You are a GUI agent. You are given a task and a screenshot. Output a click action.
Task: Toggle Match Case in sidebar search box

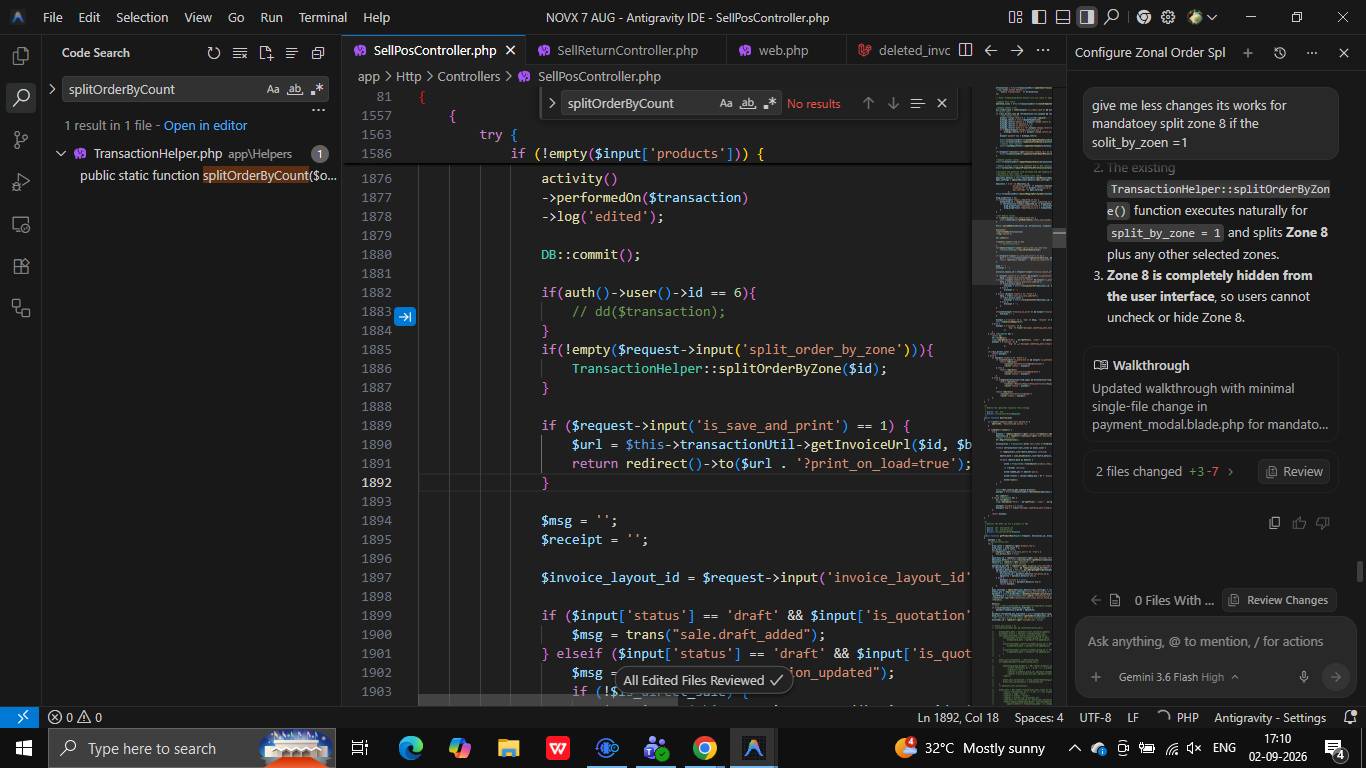click(x=273, y=89)
